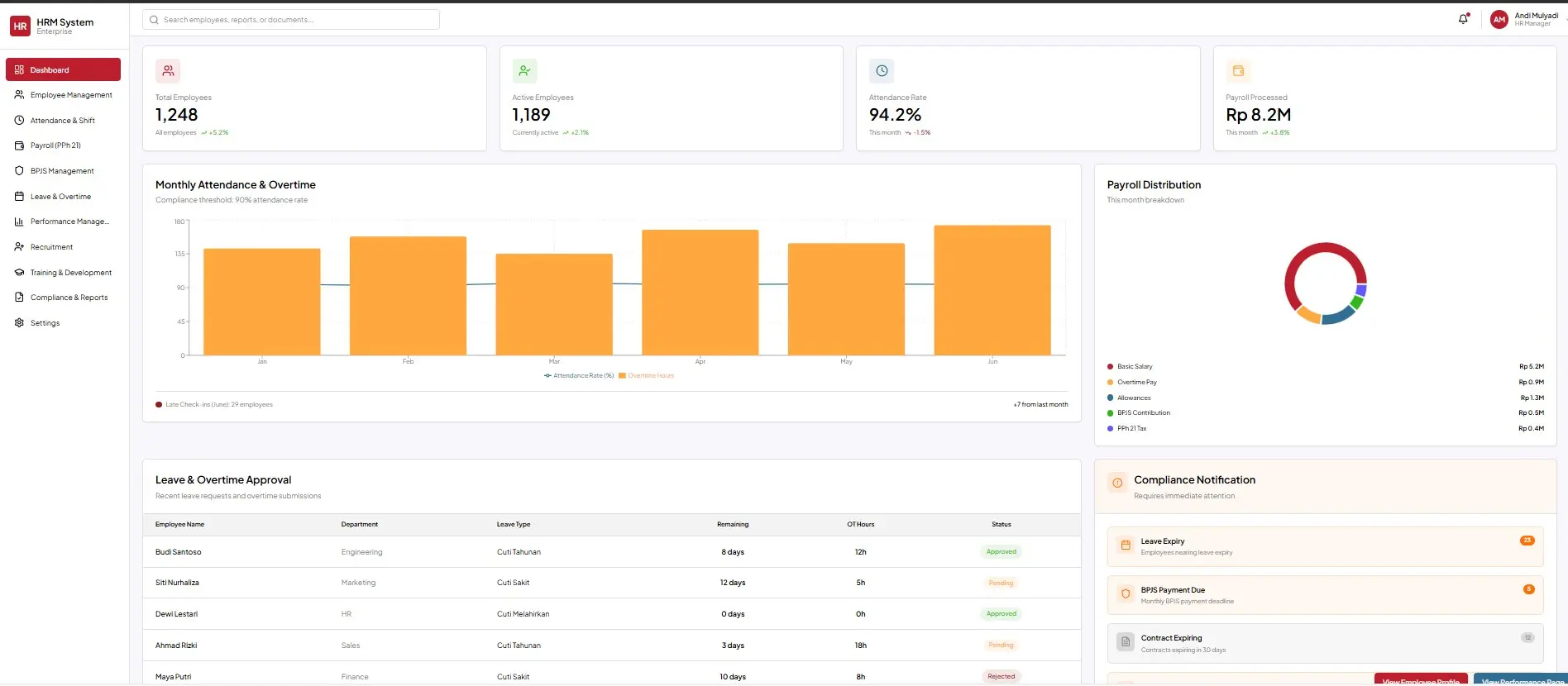Click the Contract Expiring document icon

(x=1125, y=642)
